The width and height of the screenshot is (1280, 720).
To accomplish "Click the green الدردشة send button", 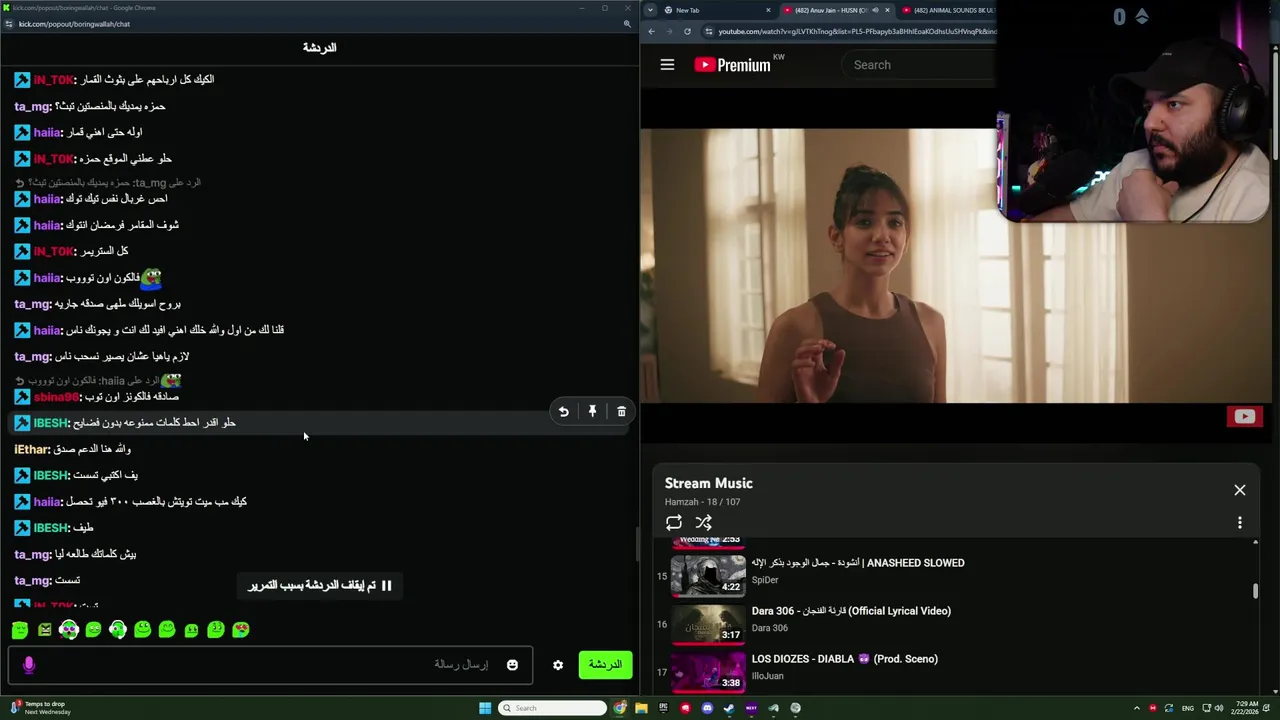I will click(x=605, y=665).
